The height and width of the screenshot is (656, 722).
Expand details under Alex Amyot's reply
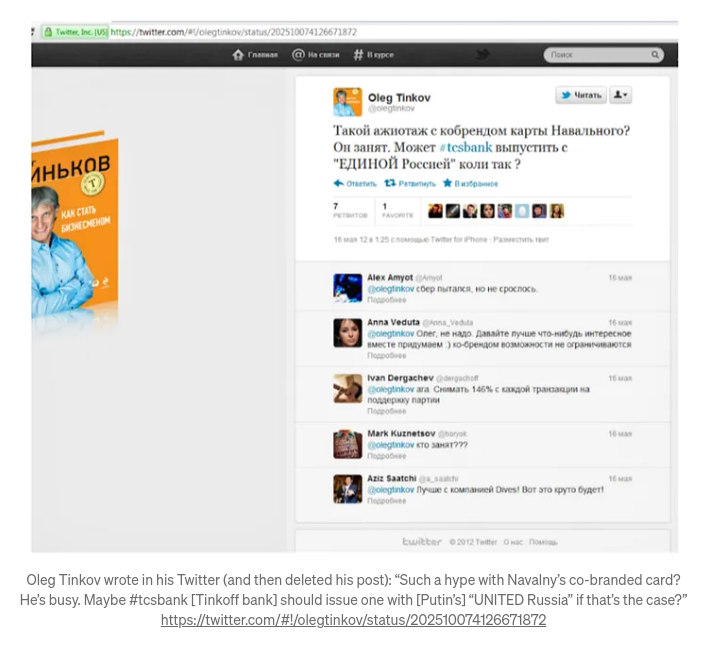pos(386,300)
